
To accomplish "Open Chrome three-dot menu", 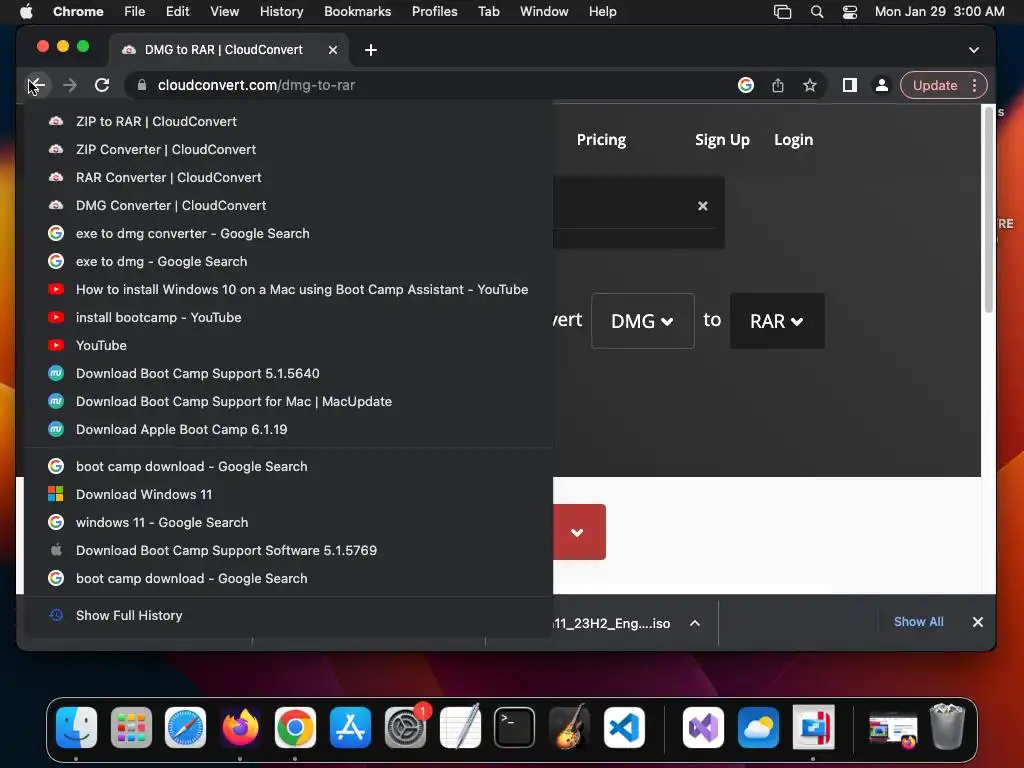I will pos(974,86).
